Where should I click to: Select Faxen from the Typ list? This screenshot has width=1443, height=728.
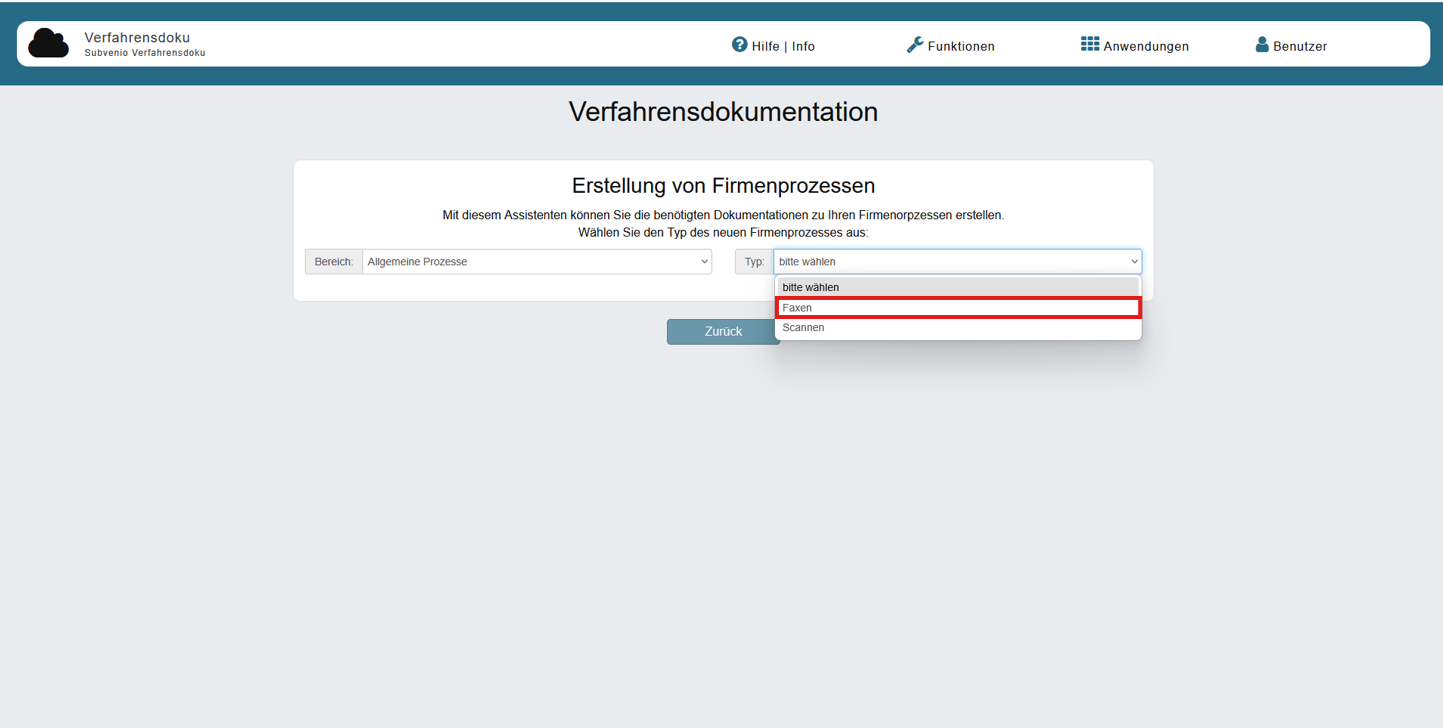point(958,308)
